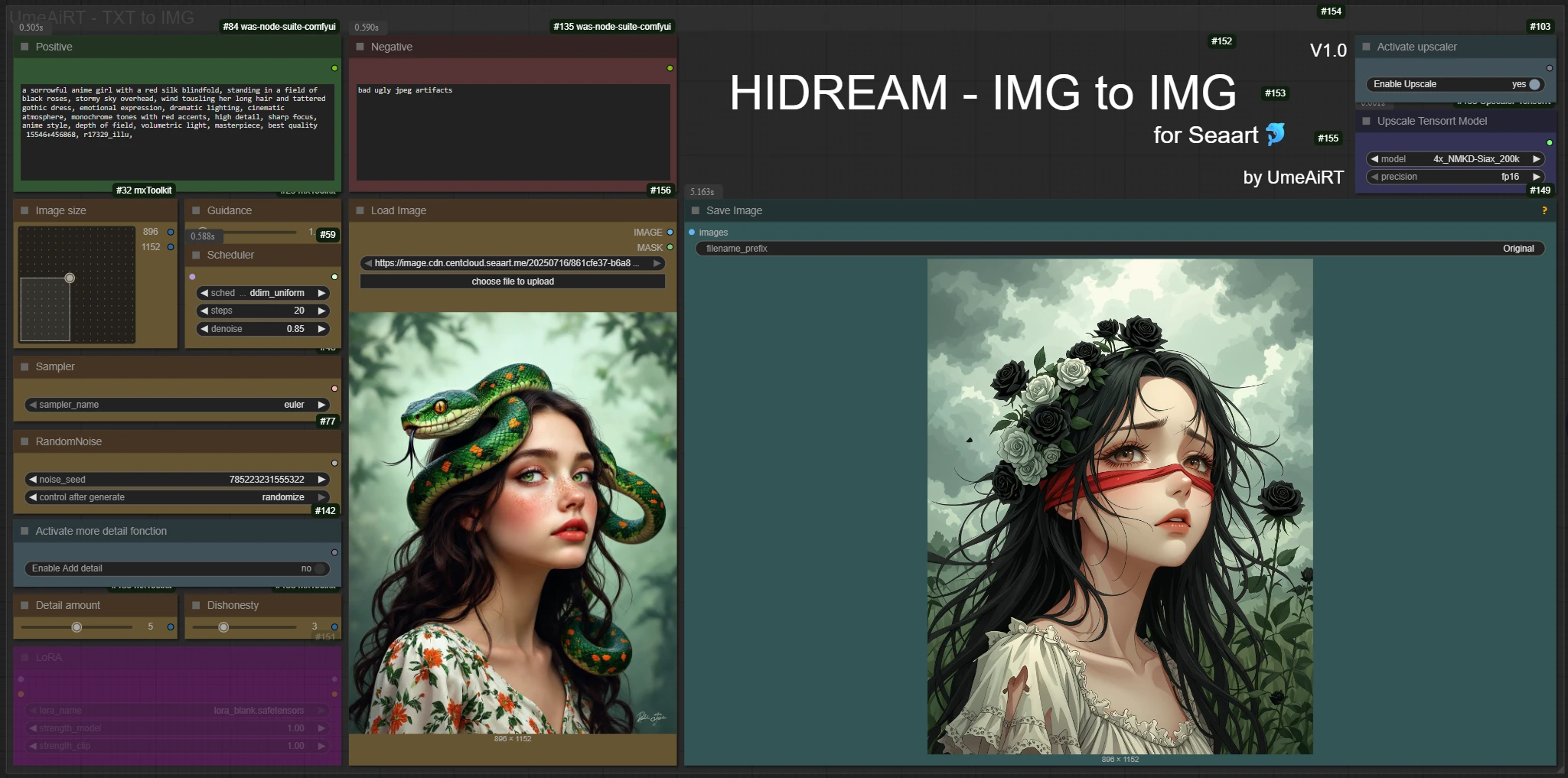
Task: Collapse the RandomNoise node via title dot
Action: pyautogui.click(x=25, y=441)
